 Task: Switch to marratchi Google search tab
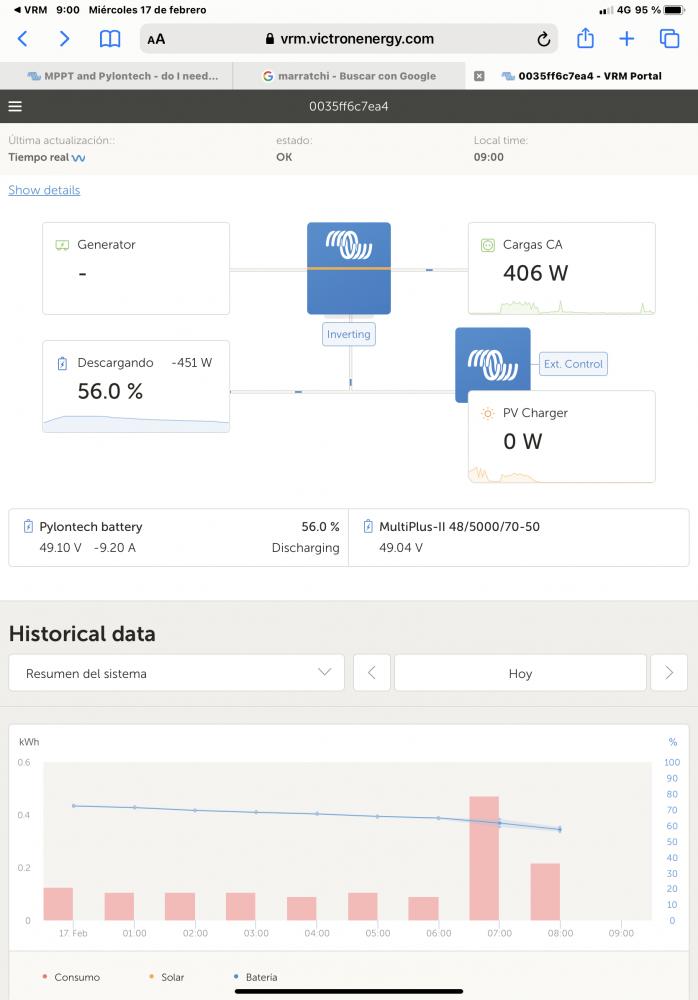pos(349,76)
